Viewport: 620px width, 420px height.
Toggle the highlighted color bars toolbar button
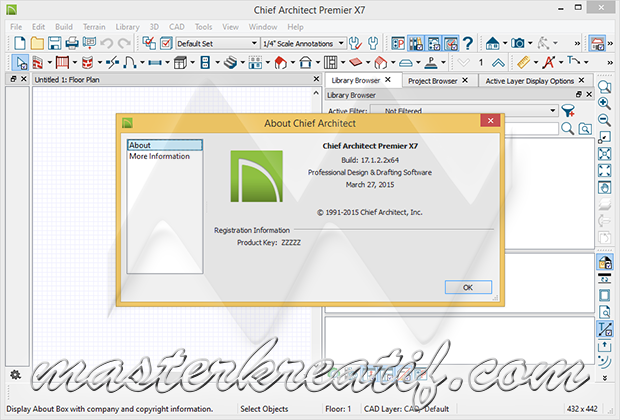(x=416, y=43)
